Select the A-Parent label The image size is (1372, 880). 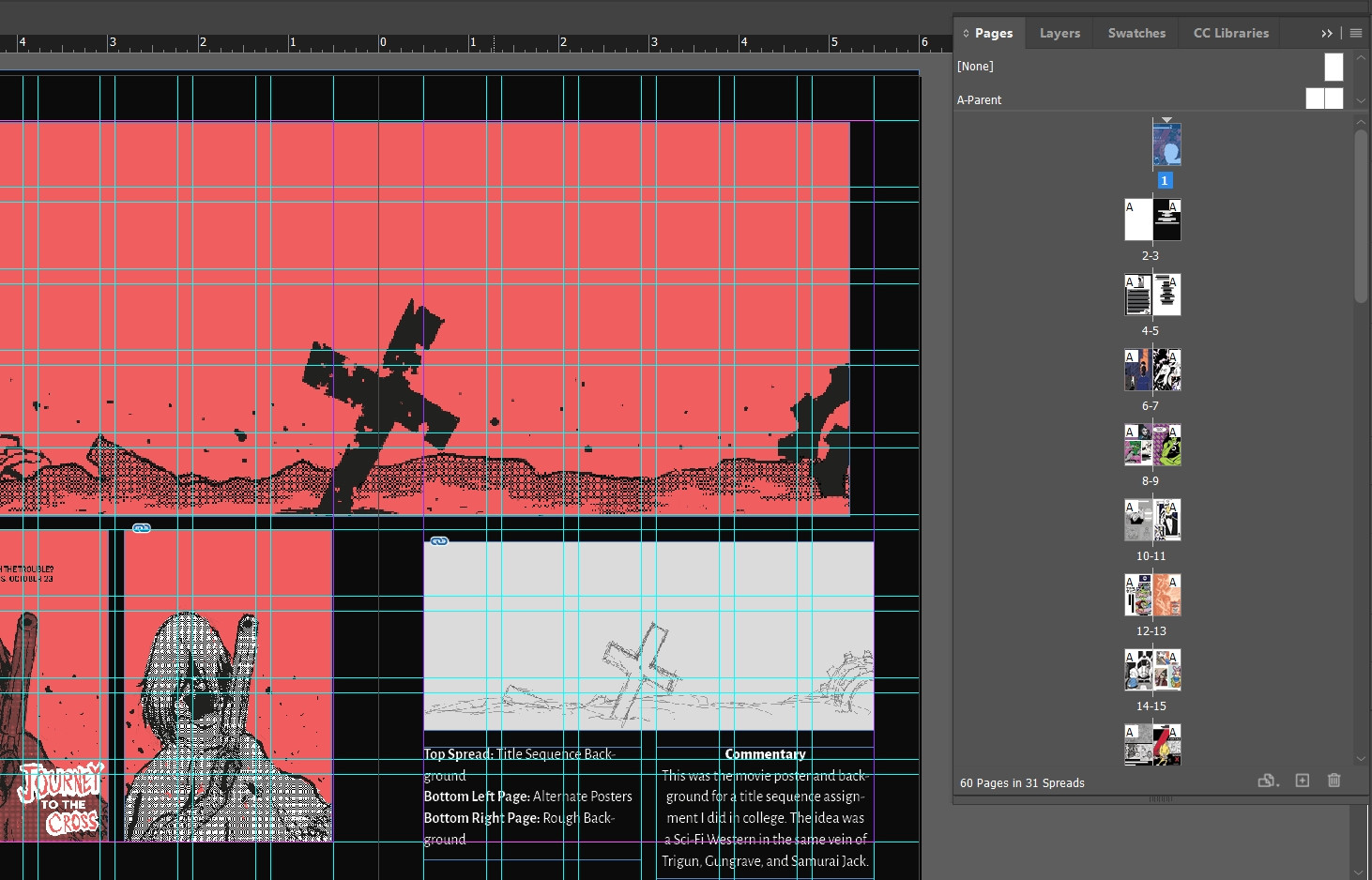(979, 100)
